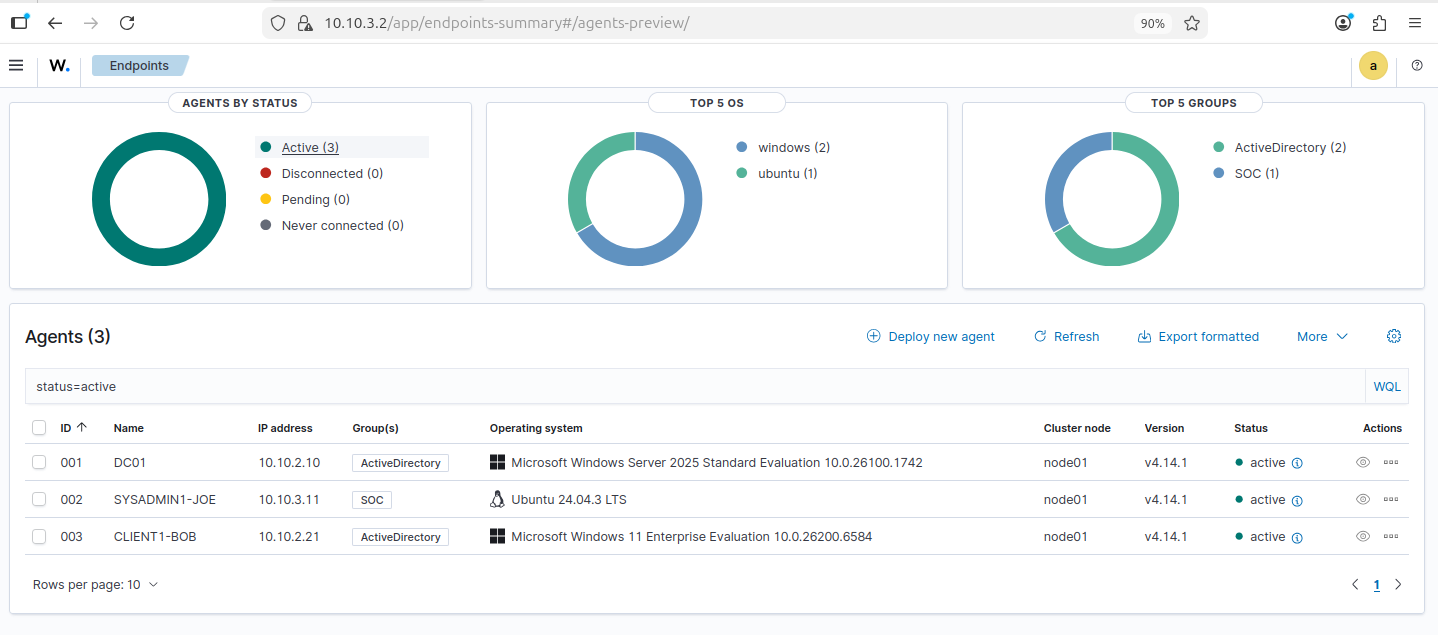
Task: Open Rows per page dropdown
Action: (95, 585)
